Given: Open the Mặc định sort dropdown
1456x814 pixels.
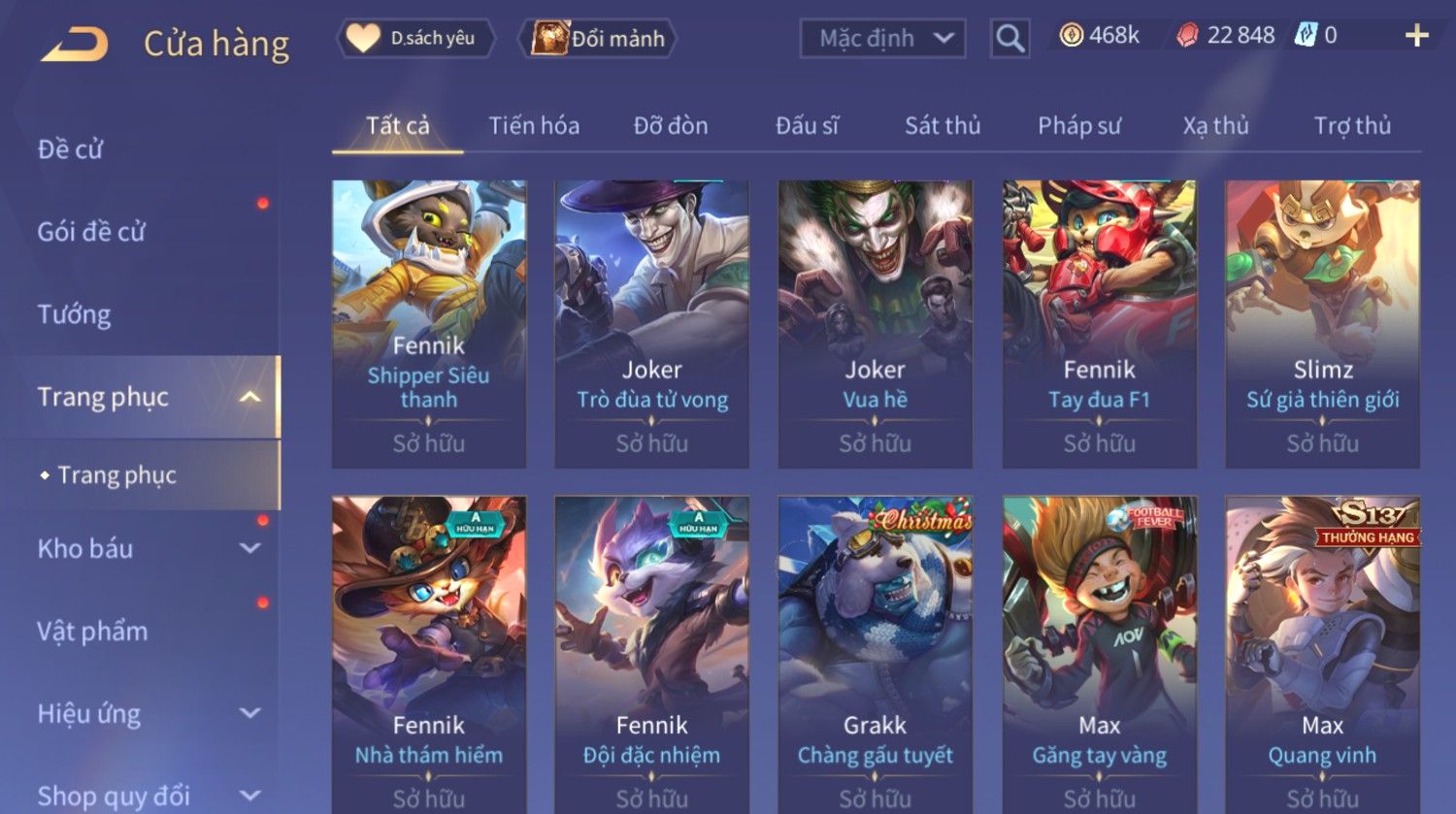Looking at the screenshot, I should click(x=882, y=39).
